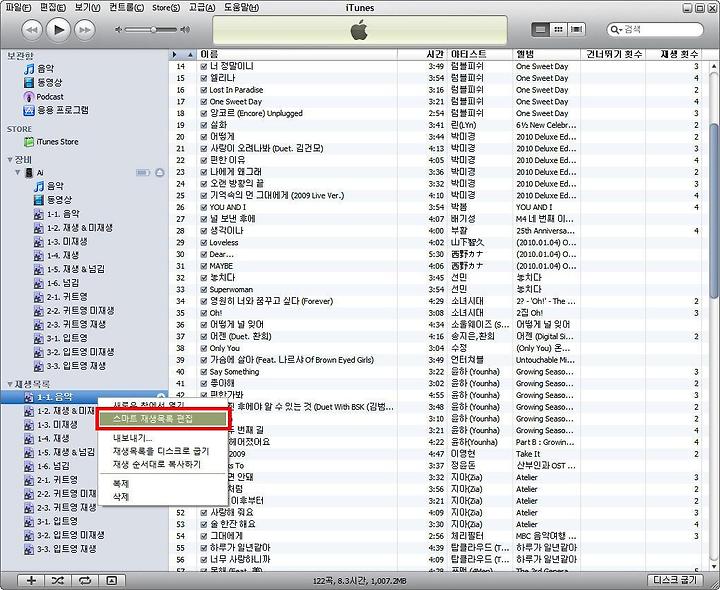720x590 pixels.
Task: Uncheck the song 너 정말이니
Action: (x=204, y=67)
